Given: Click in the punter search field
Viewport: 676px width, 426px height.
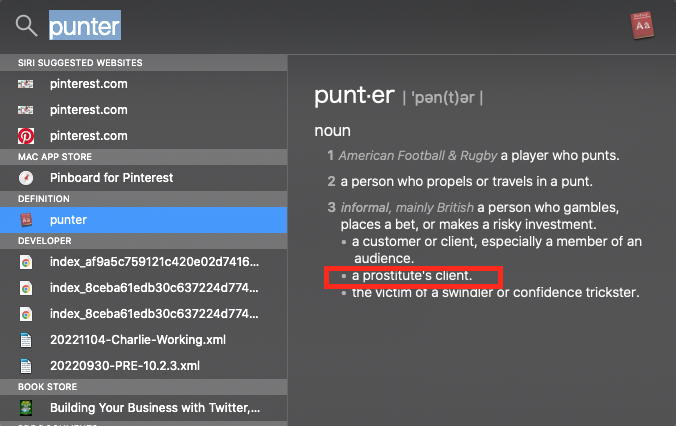Looking at the screenshot, I should [200, 25].
